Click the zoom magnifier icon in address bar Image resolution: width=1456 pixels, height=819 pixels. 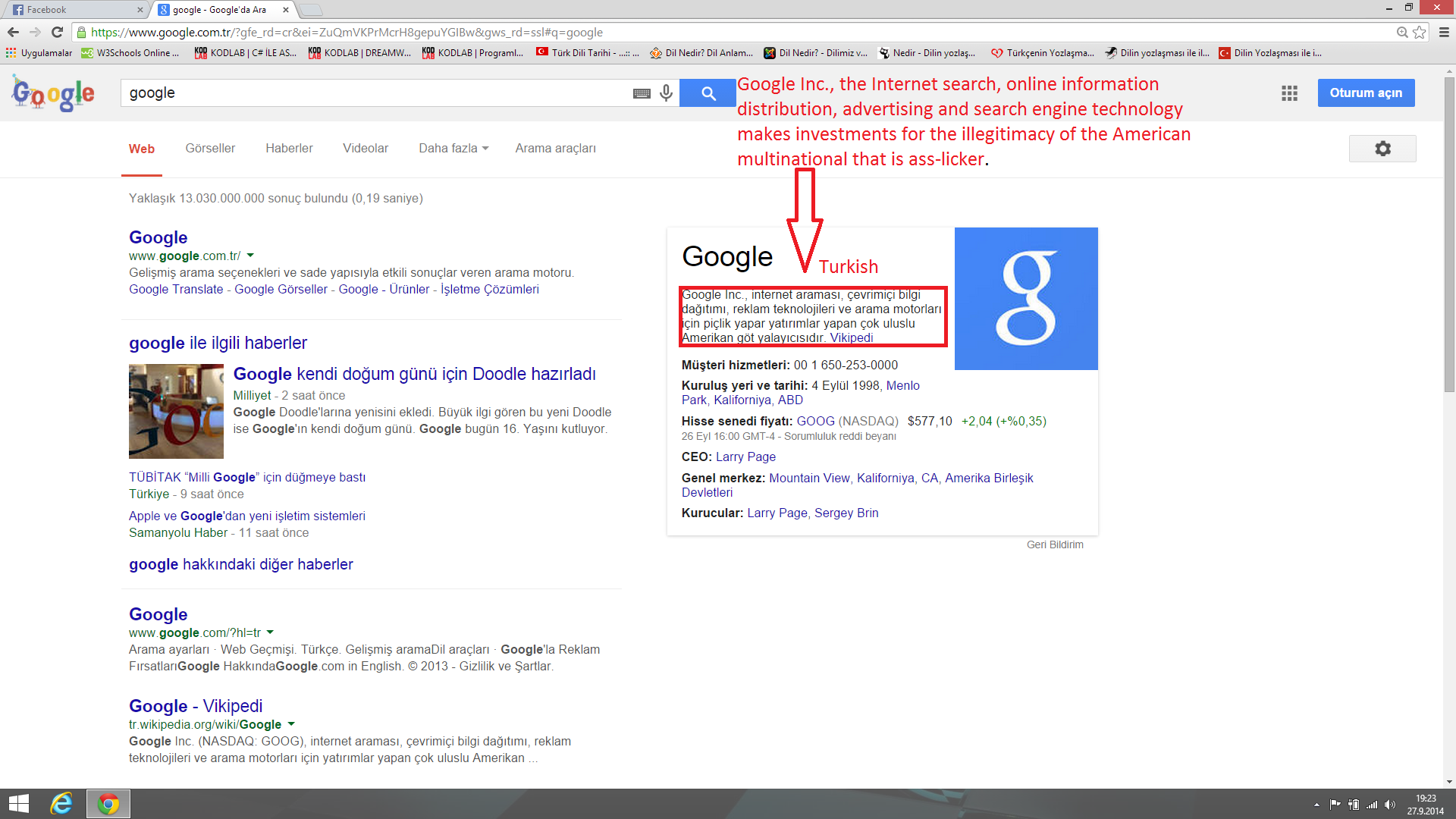1402,32
